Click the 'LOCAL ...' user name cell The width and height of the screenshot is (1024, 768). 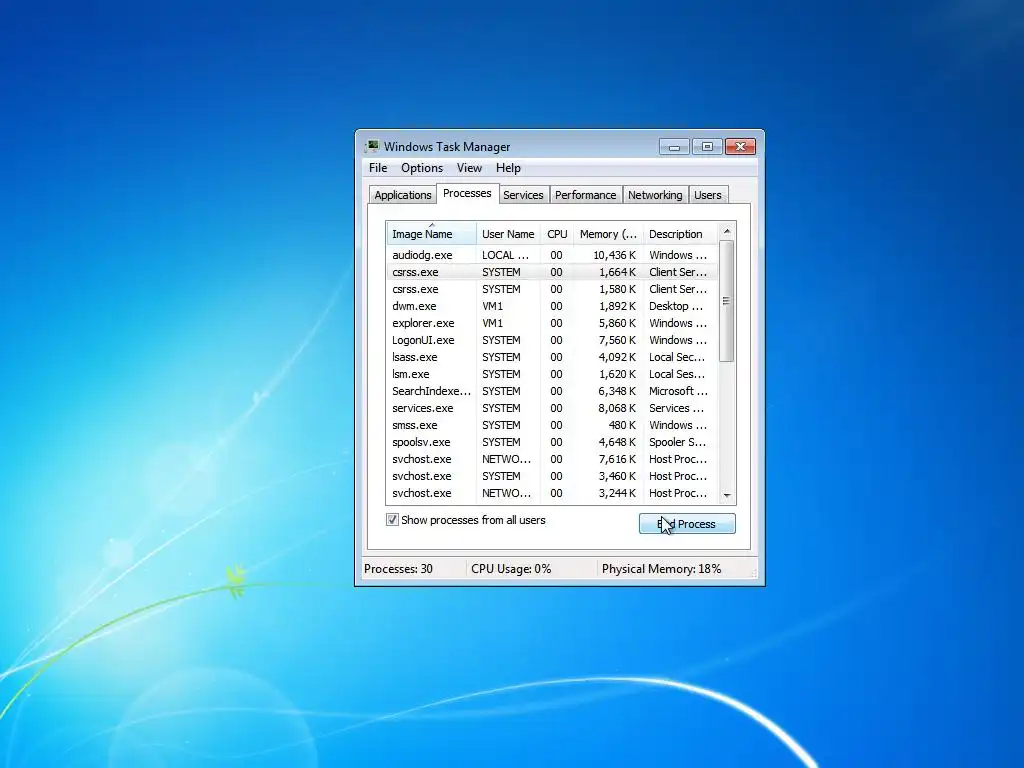pyautogui.click(x=505, y=255)
